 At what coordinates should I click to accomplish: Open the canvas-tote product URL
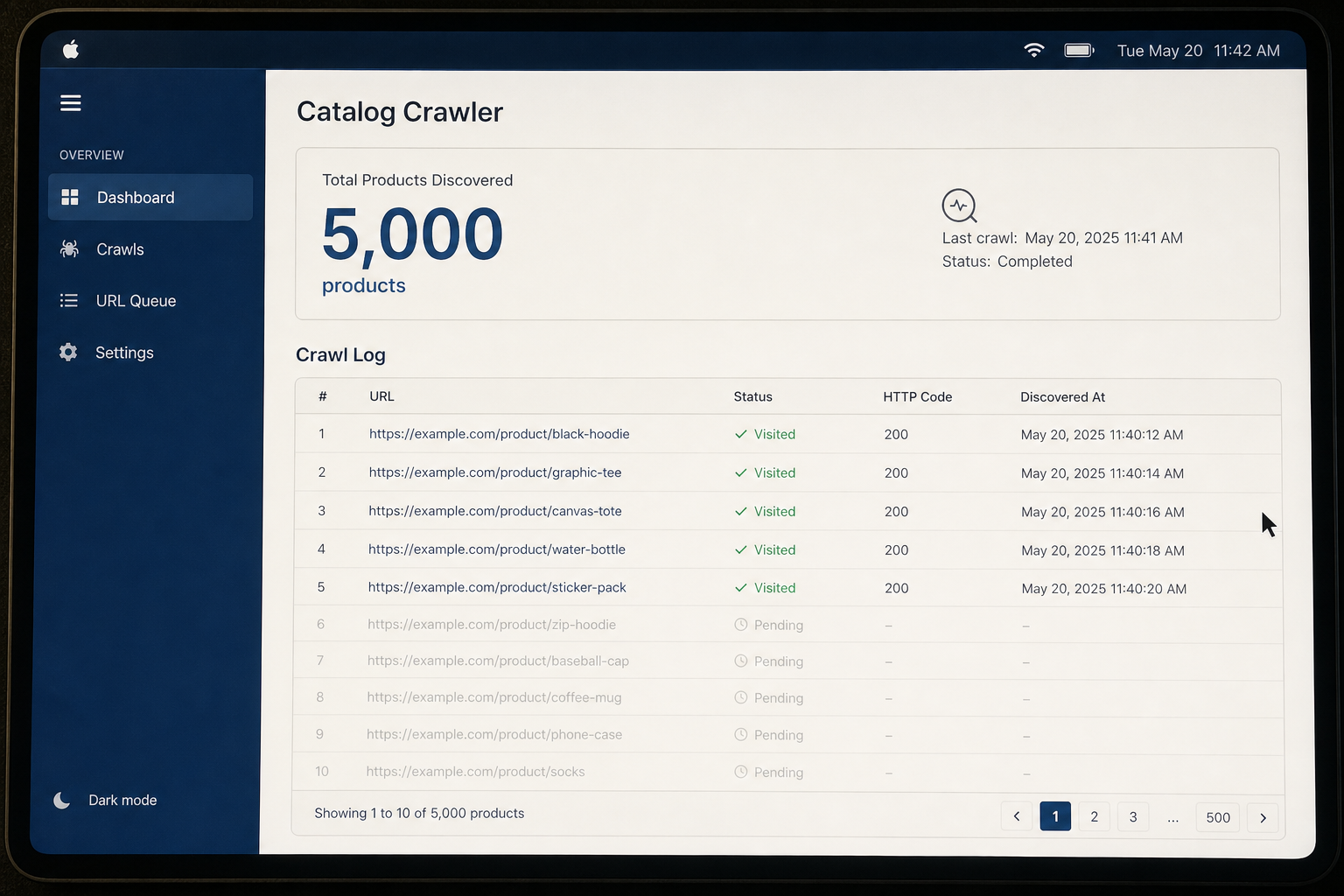click(x=495, y=511)
